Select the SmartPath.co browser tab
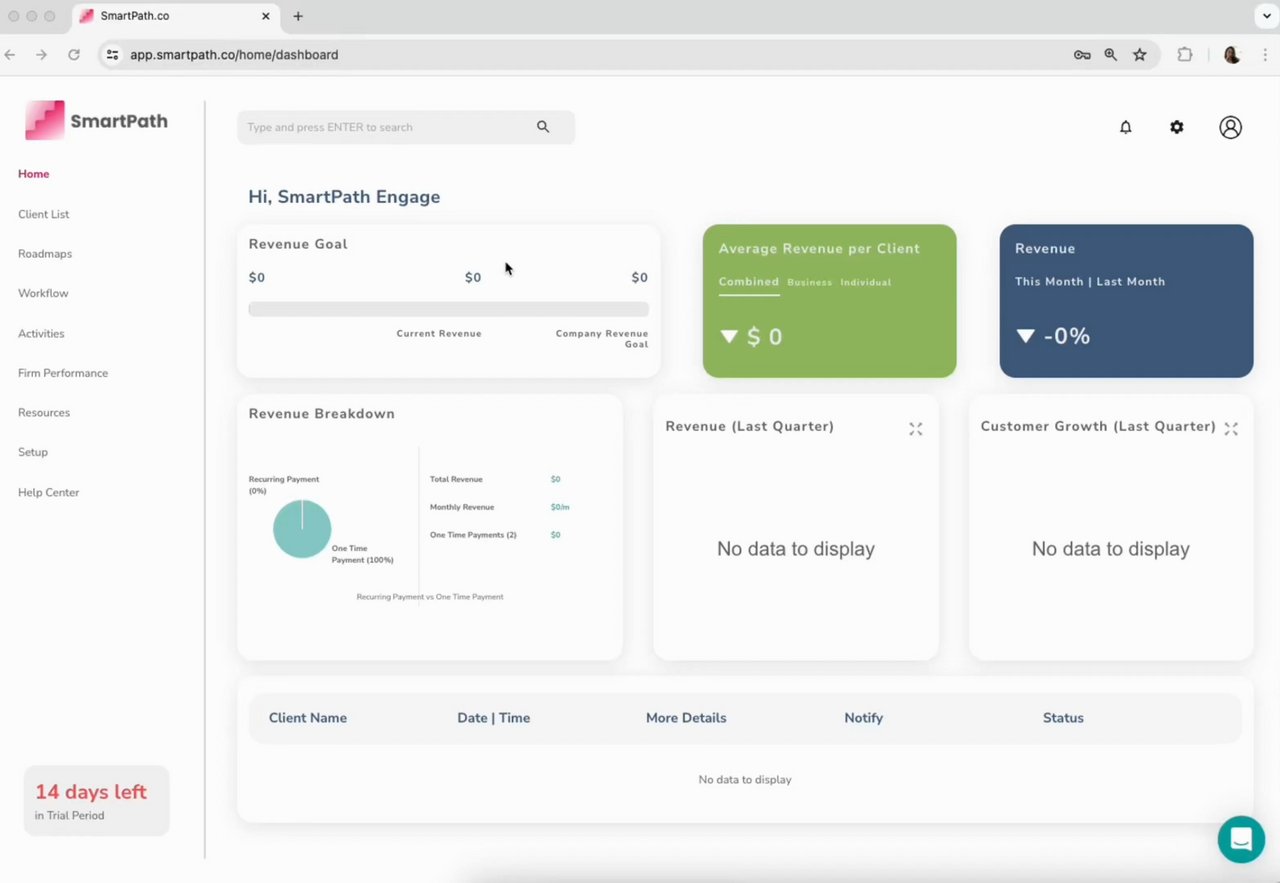The height and width of the screenshot is (883, 1280). [175, 16]
